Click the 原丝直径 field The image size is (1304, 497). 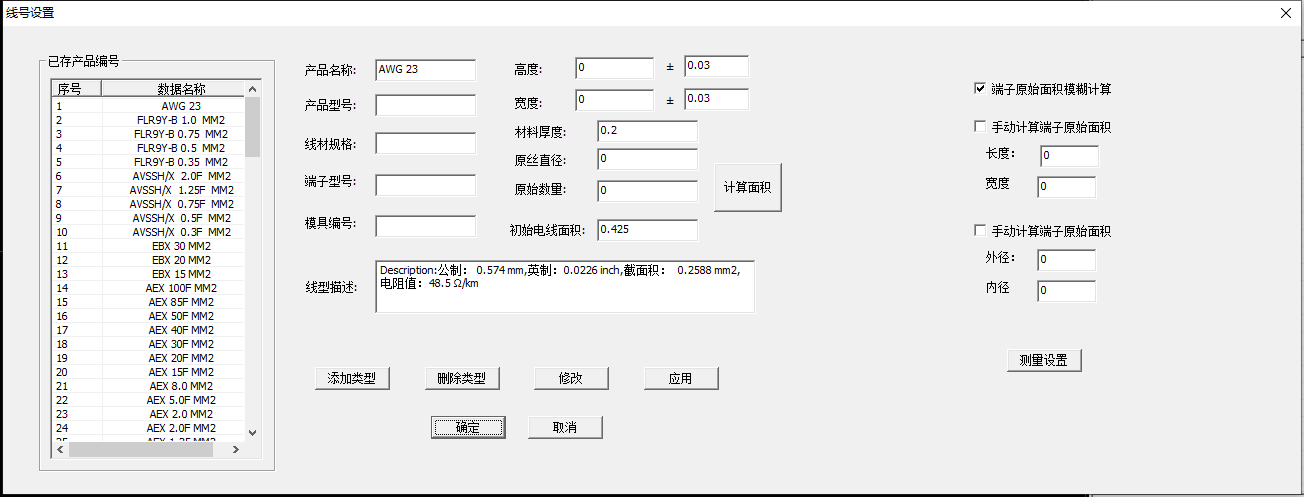tap(647, 159)
